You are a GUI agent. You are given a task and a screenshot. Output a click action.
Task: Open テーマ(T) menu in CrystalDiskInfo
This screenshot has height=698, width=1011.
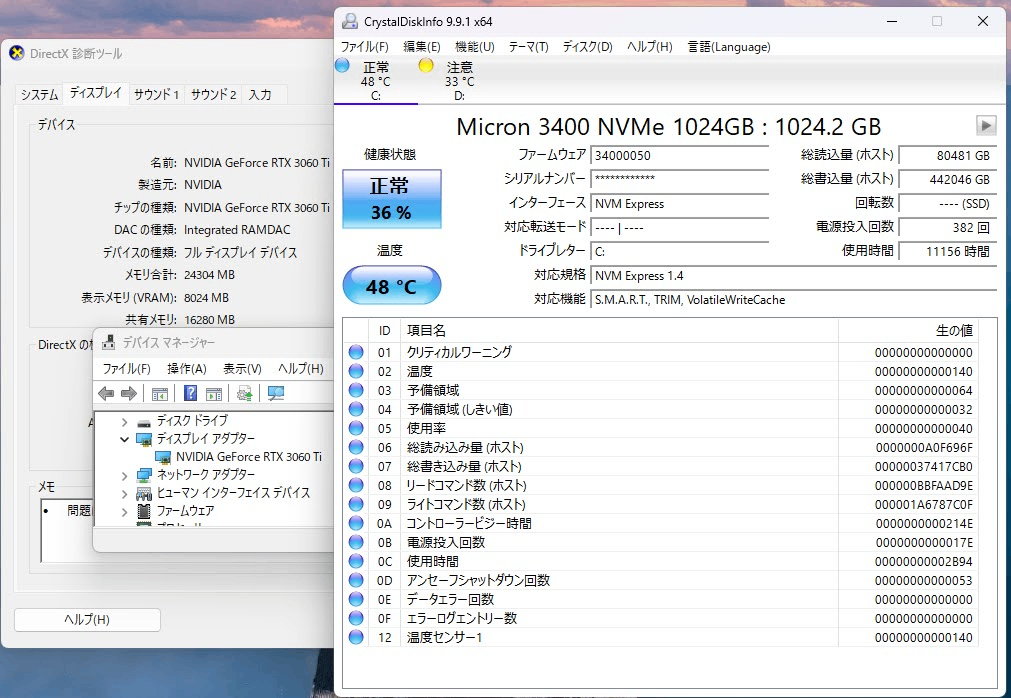click(528, 46)
